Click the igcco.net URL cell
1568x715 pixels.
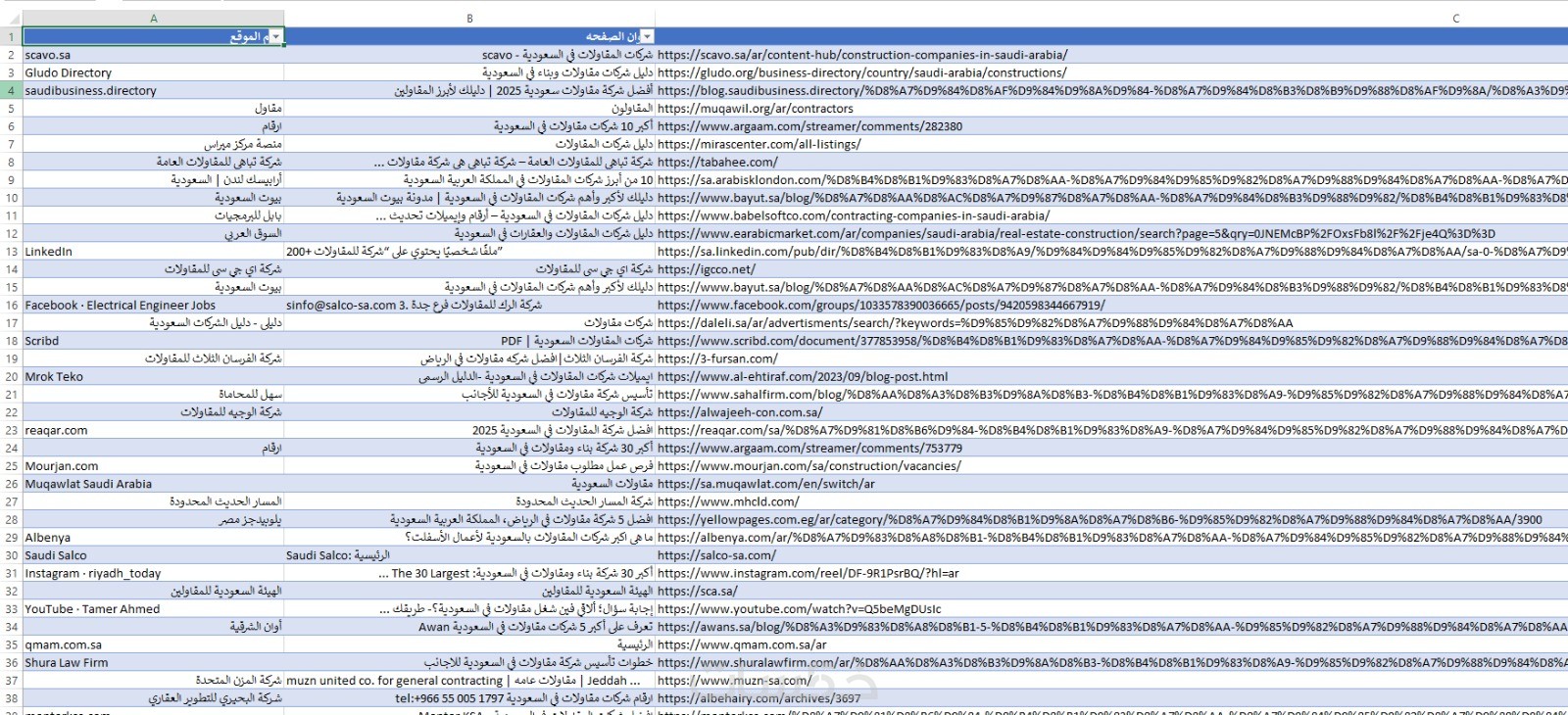pos(707,269)
